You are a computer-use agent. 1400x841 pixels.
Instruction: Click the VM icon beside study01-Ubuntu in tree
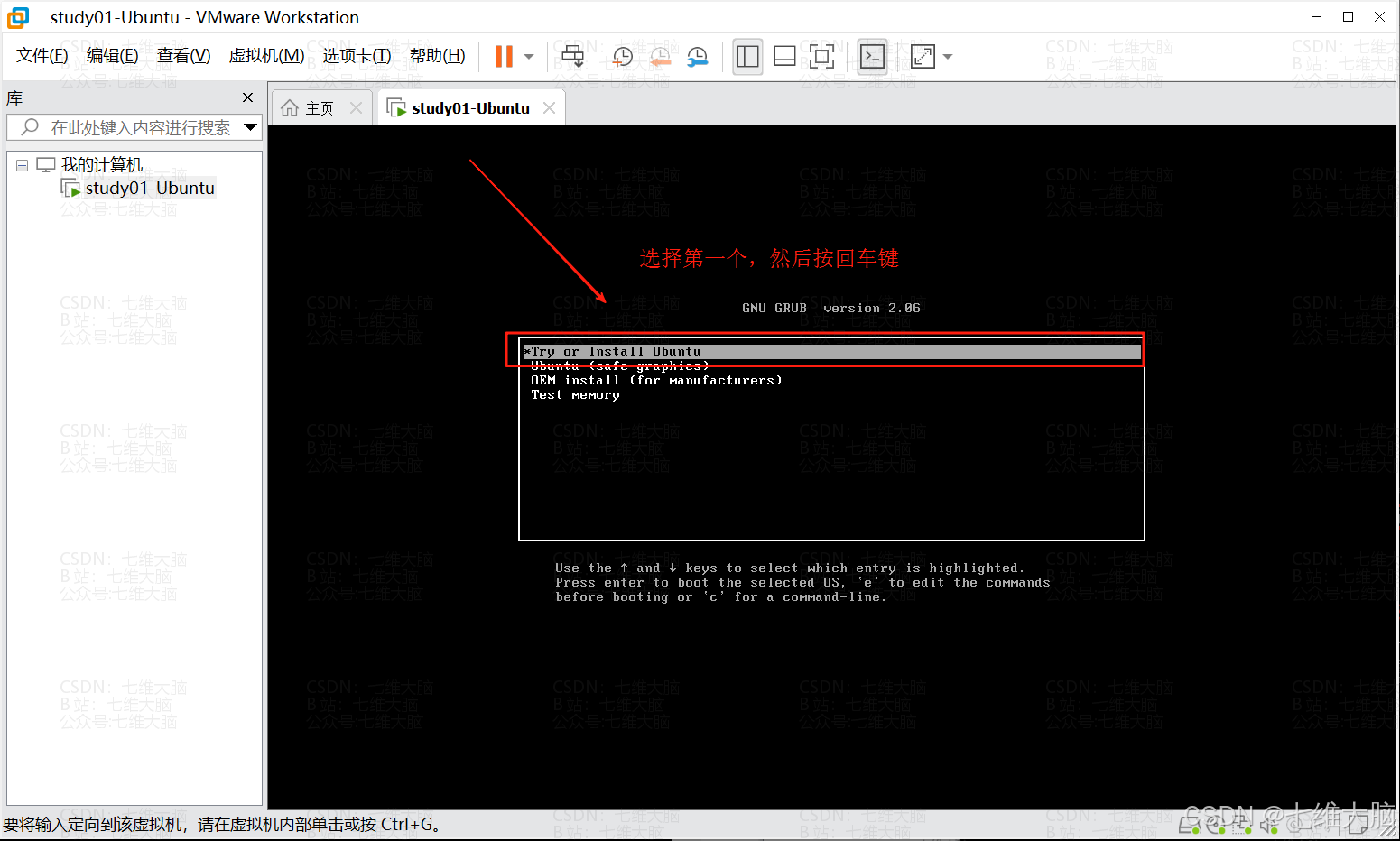coord(70,188)
